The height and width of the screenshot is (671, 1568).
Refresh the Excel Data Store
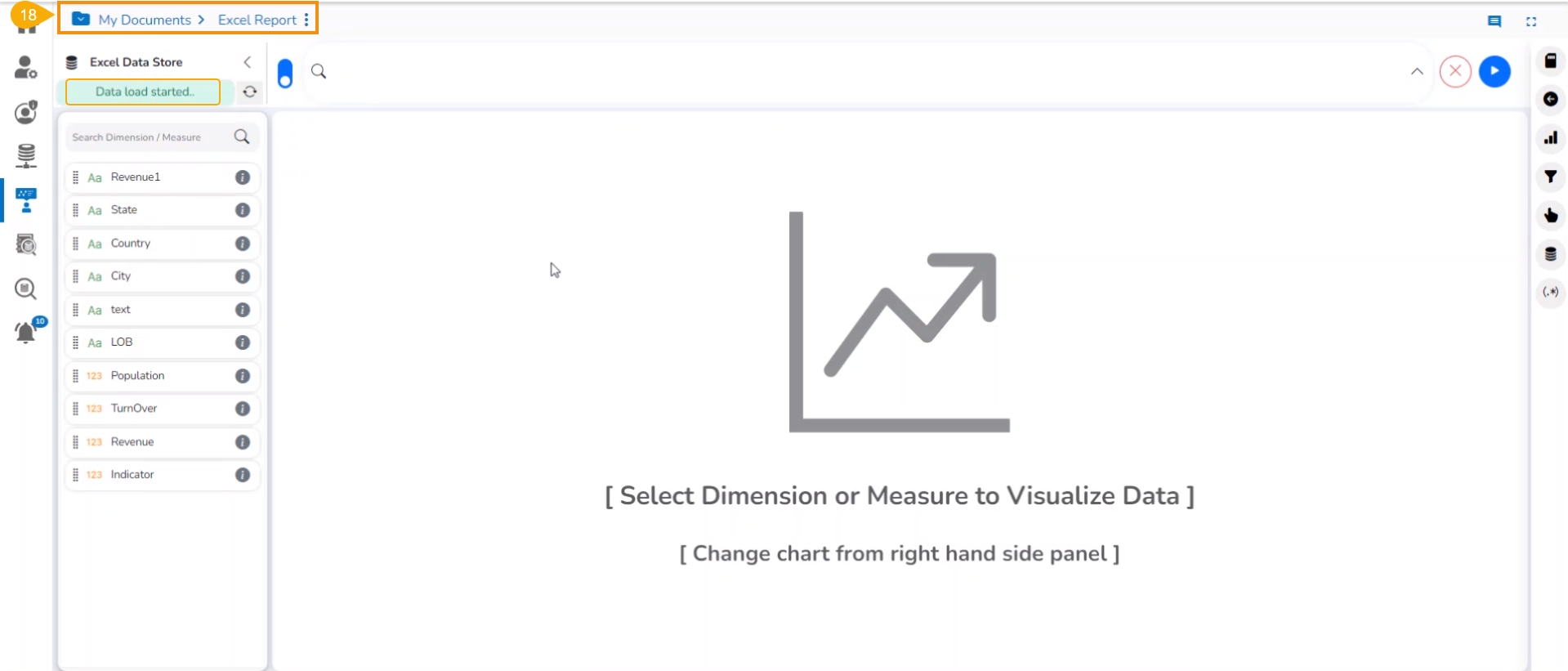(250, 92)
